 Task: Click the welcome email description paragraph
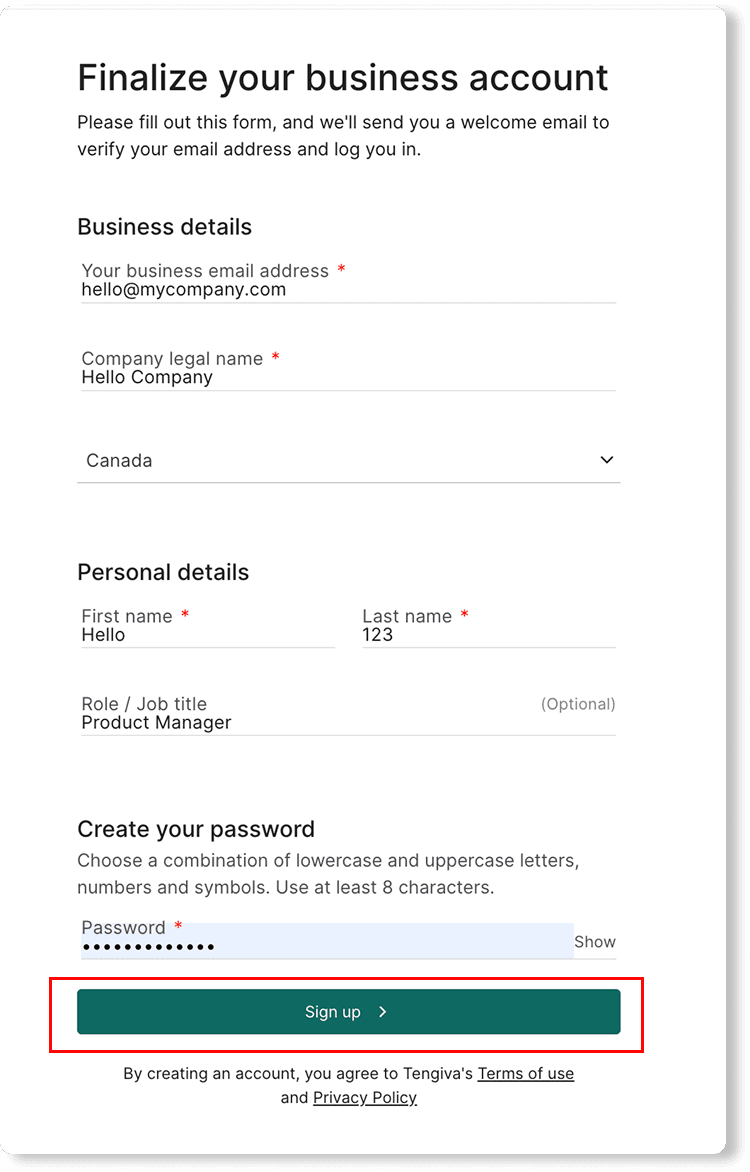pos(343,136)
